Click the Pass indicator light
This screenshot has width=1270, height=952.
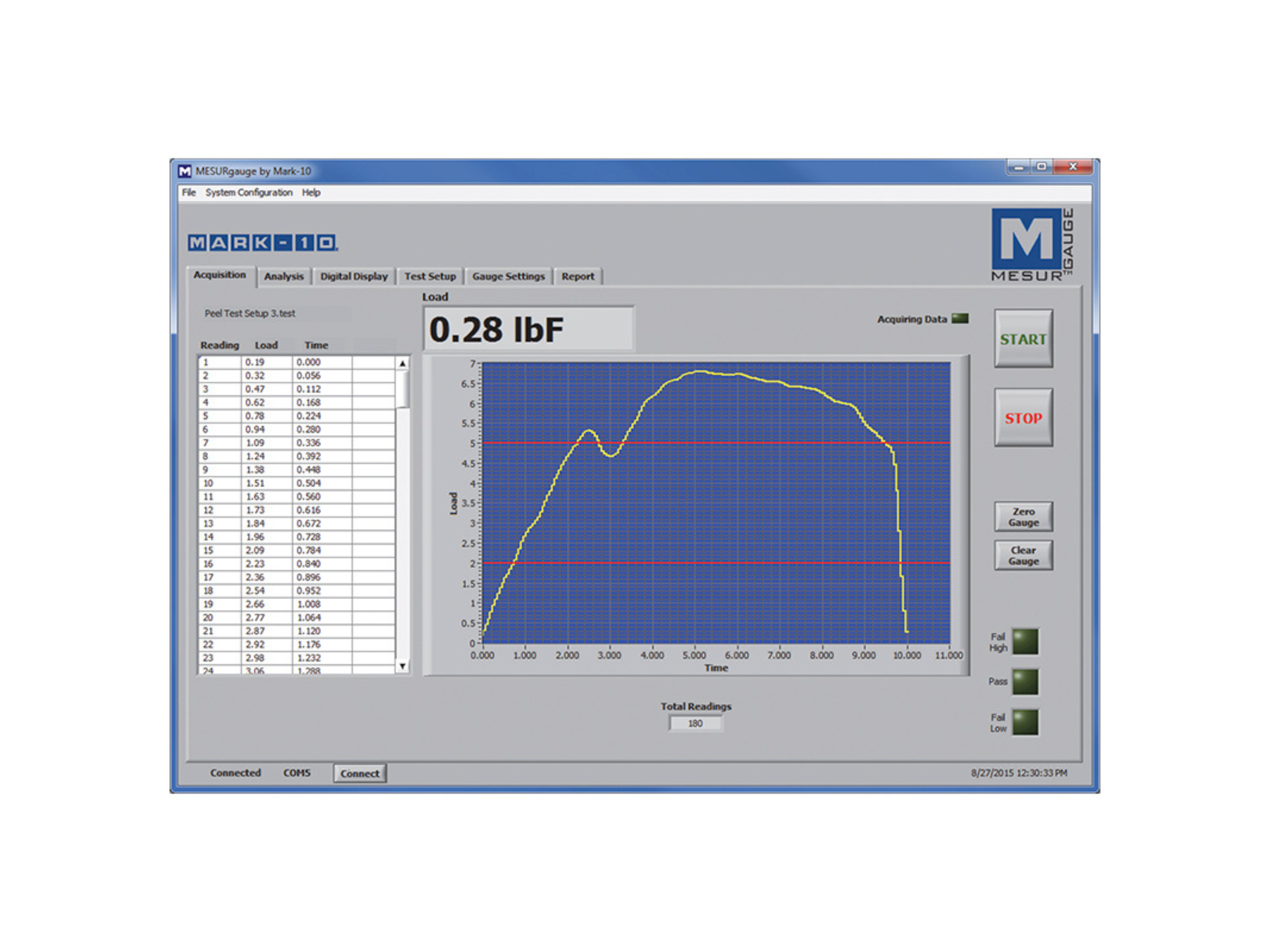[x=1025, y=682]
